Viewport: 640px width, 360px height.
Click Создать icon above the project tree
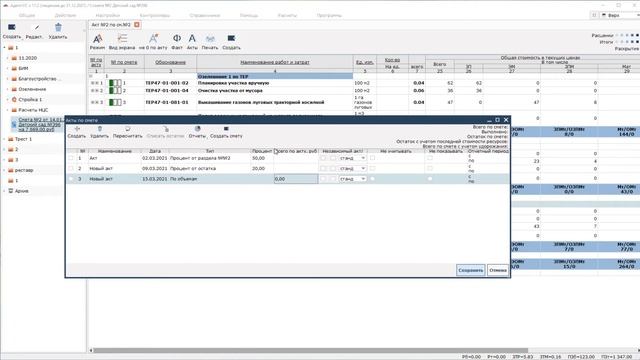tap(12, 27)
